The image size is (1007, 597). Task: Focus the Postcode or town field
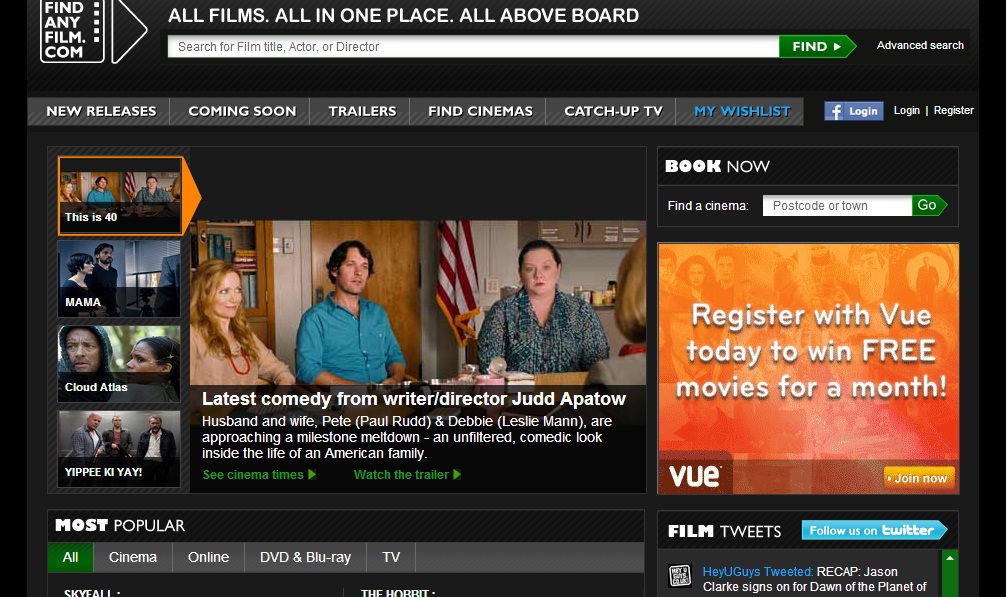click(837, 206)
